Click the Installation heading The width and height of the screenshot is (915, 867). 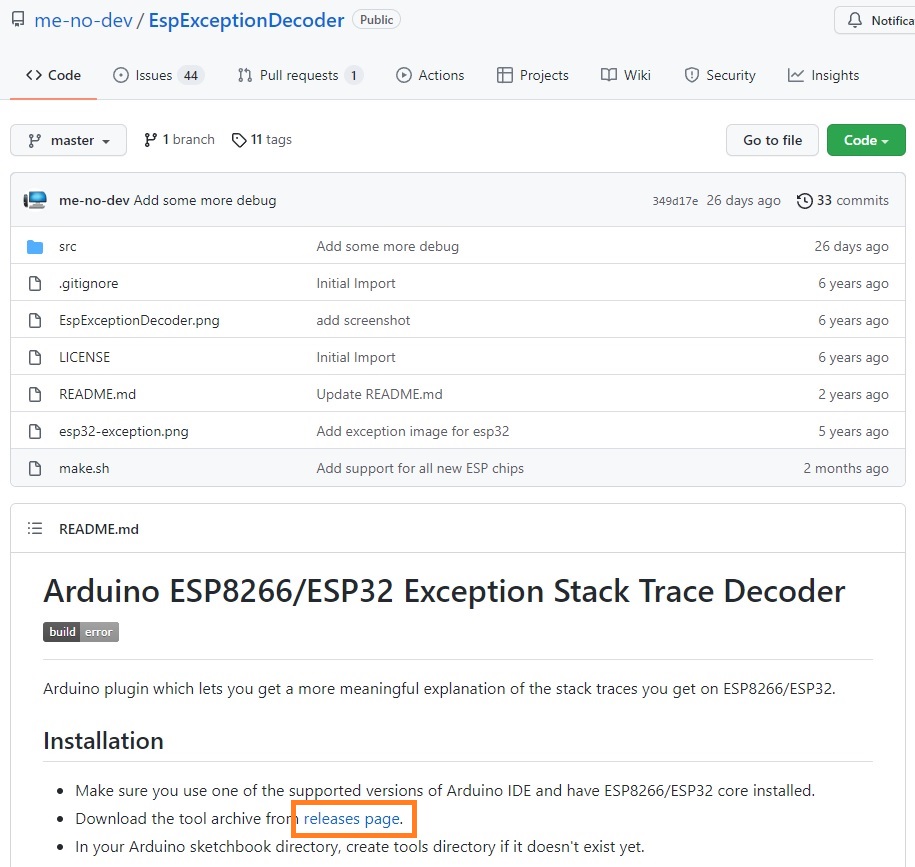coord(103,741)
